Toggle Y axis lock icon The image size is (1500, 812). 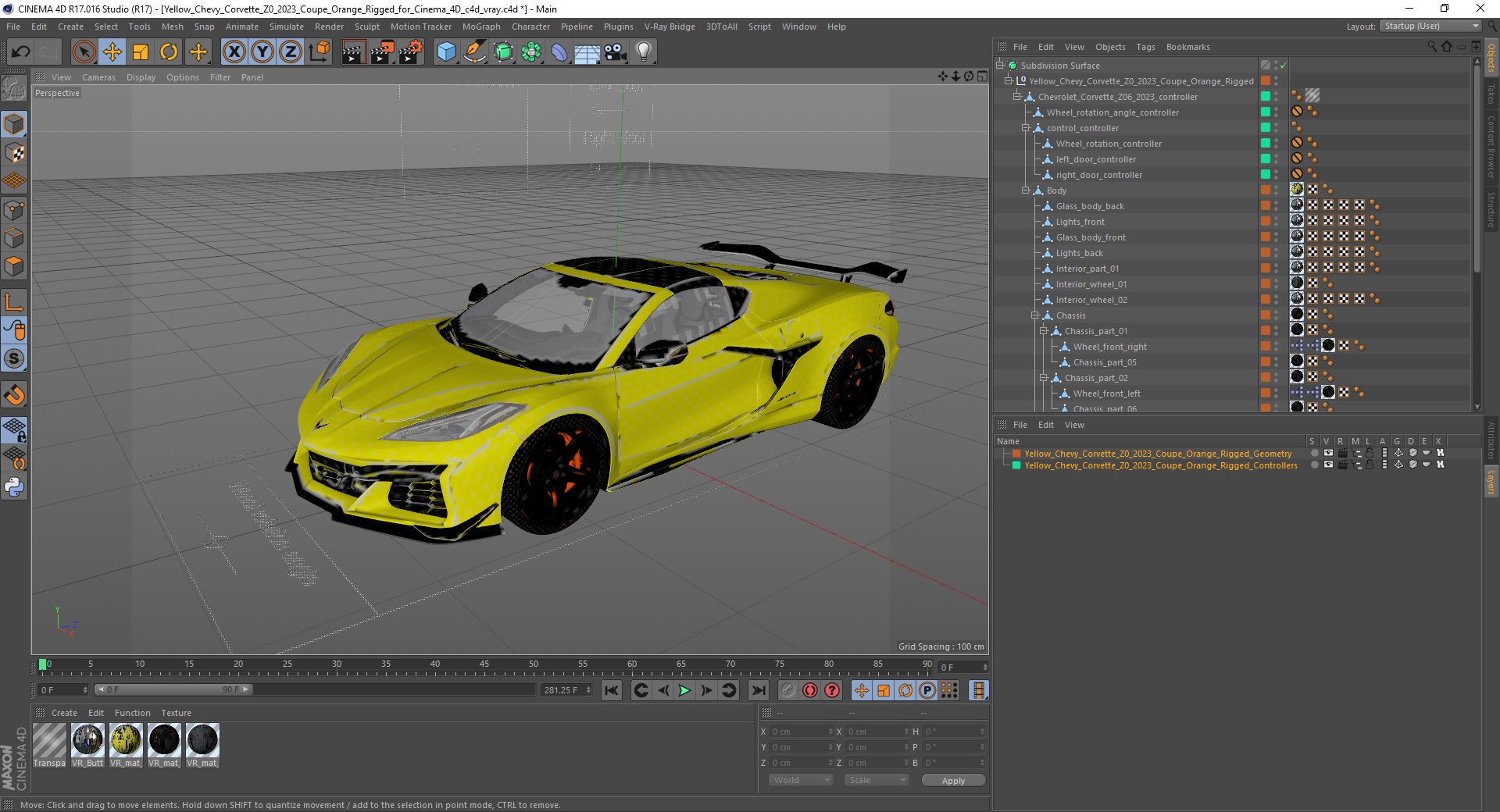(262, 52)
